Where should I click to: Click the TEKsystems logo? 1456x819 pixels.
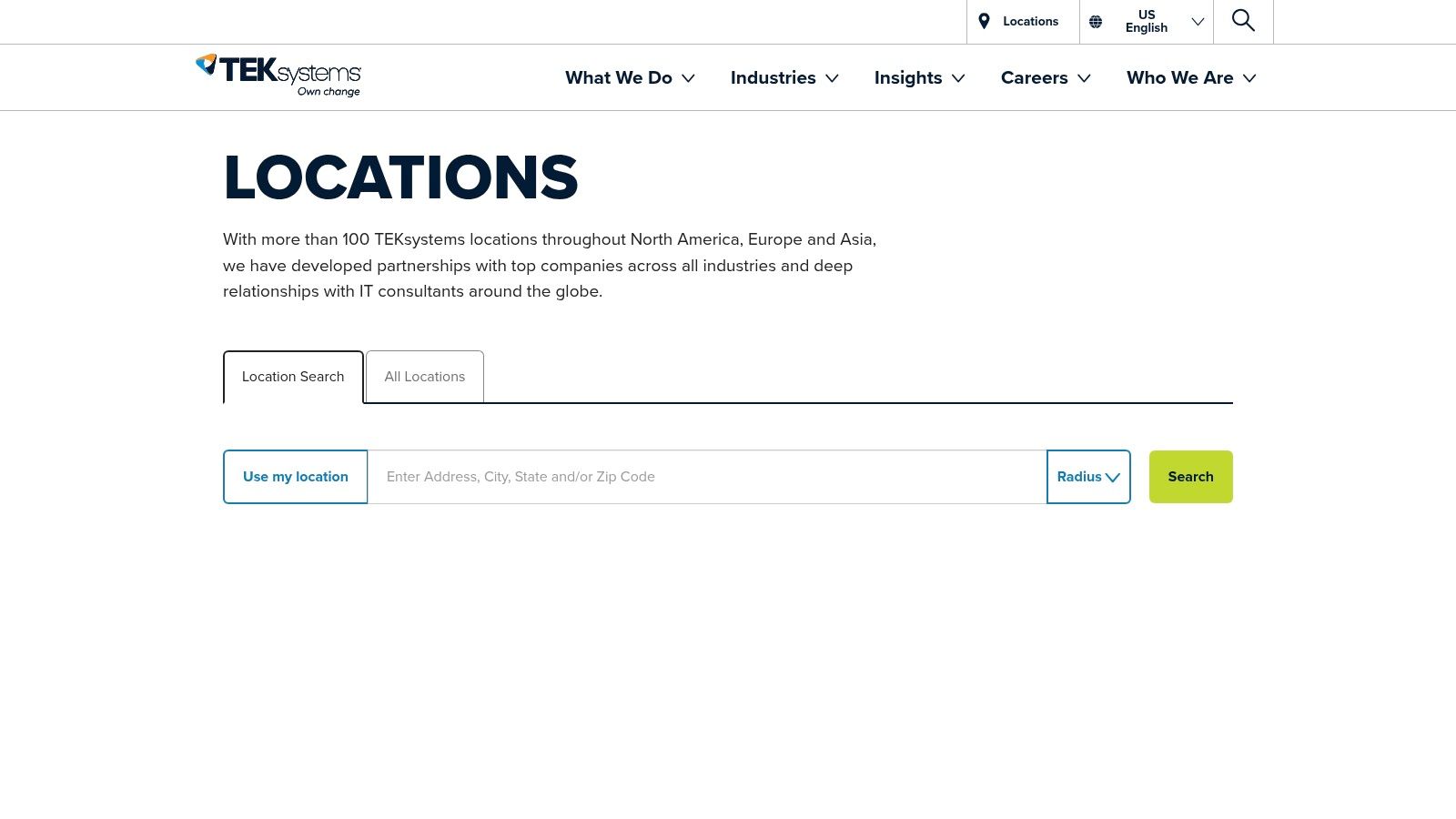pos(278,76)
